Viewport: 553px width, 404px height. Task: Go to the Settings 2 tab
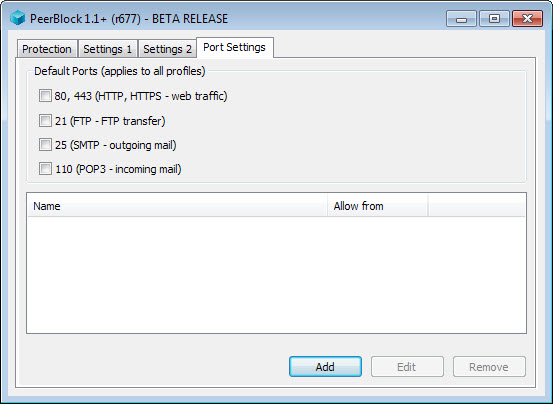click(x=168, y=49)
